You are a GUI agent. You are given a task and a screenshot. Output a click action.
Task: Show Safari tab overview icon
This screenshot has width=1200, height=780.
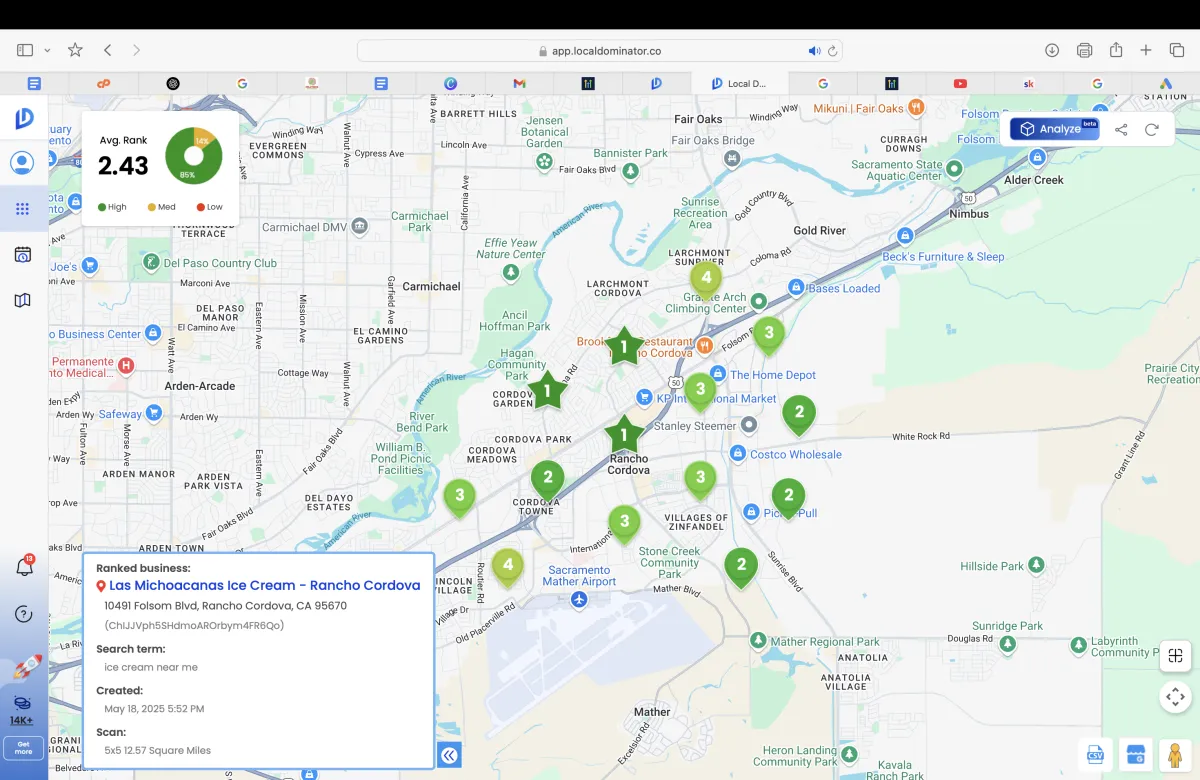click(1177, 50)
